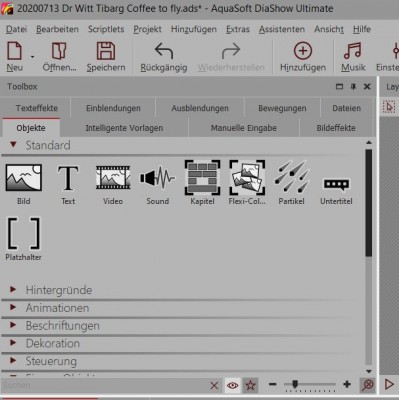Undo with the Rückgängig arrow
Screen dimensions: 399x400
[164, 51]
